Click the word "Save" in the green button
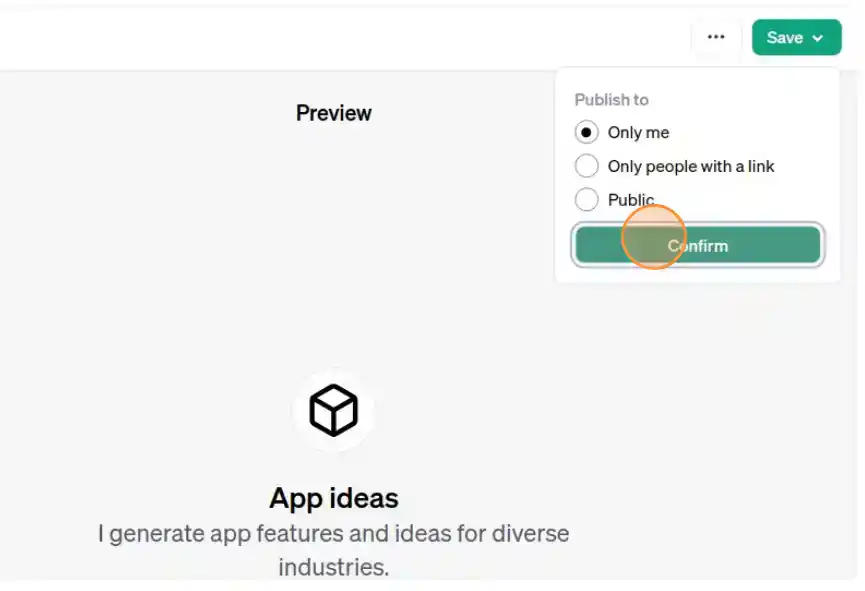 (x=784, y=38)
